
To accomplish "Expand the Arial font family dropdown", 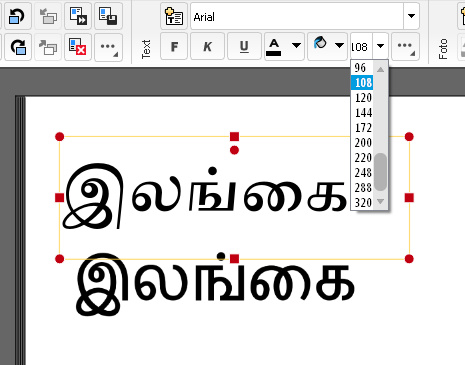I will 411,16.
